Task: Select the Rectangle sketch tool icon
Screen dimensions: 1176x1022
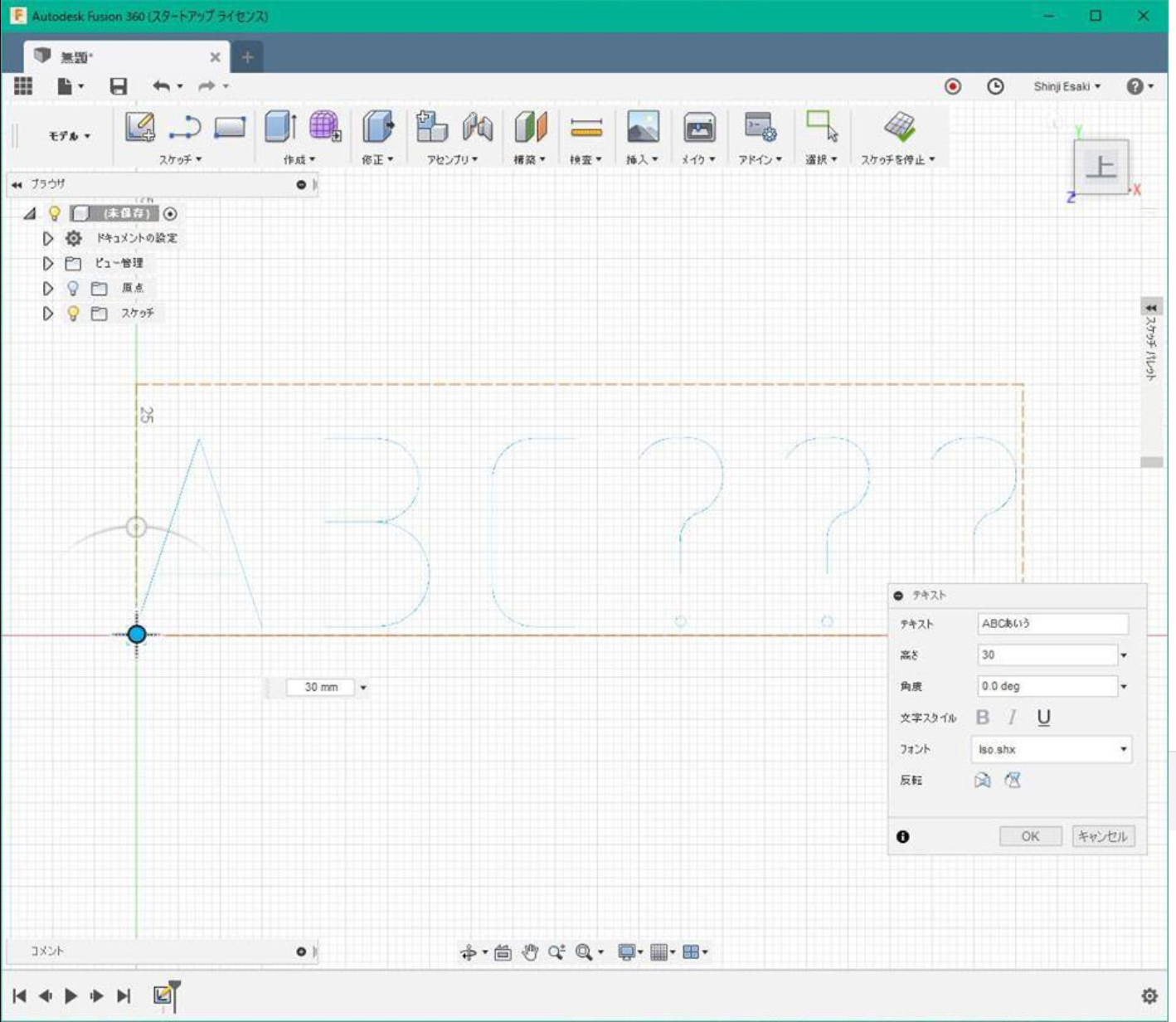Action: pyautogui.click(x=230, y=127)
